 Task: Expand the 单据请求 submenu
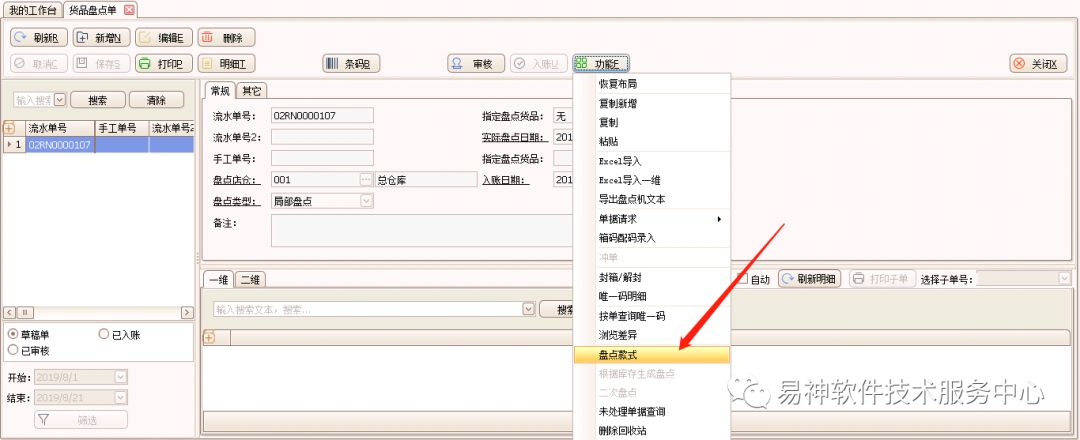click(651, 219)
